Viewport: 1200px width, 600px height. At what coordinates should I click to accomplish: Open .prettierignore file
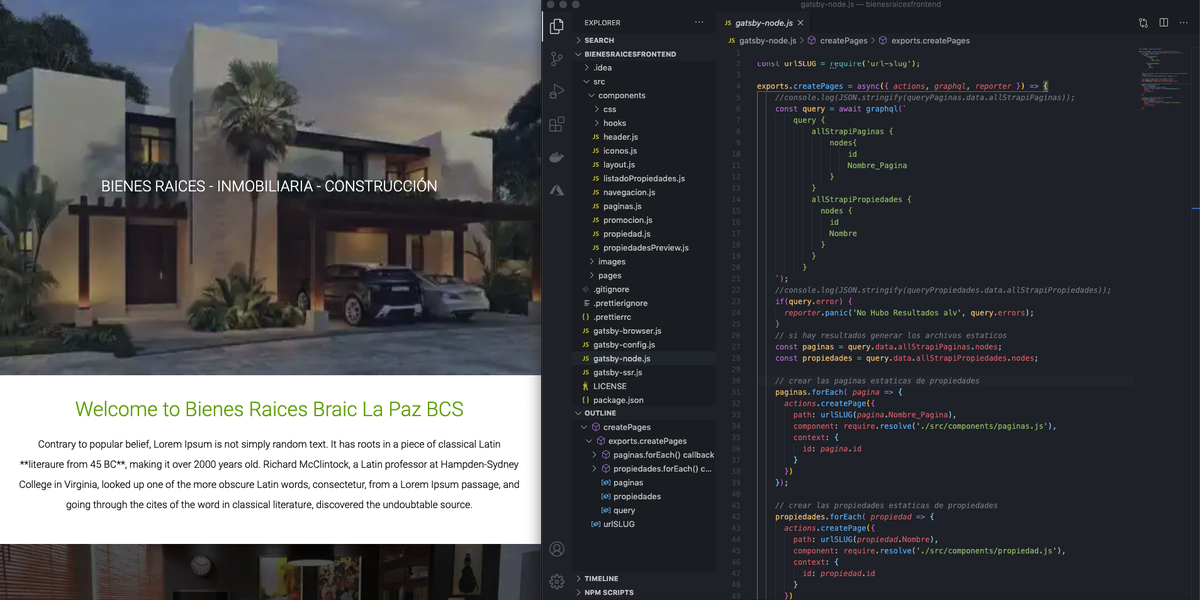646,303
